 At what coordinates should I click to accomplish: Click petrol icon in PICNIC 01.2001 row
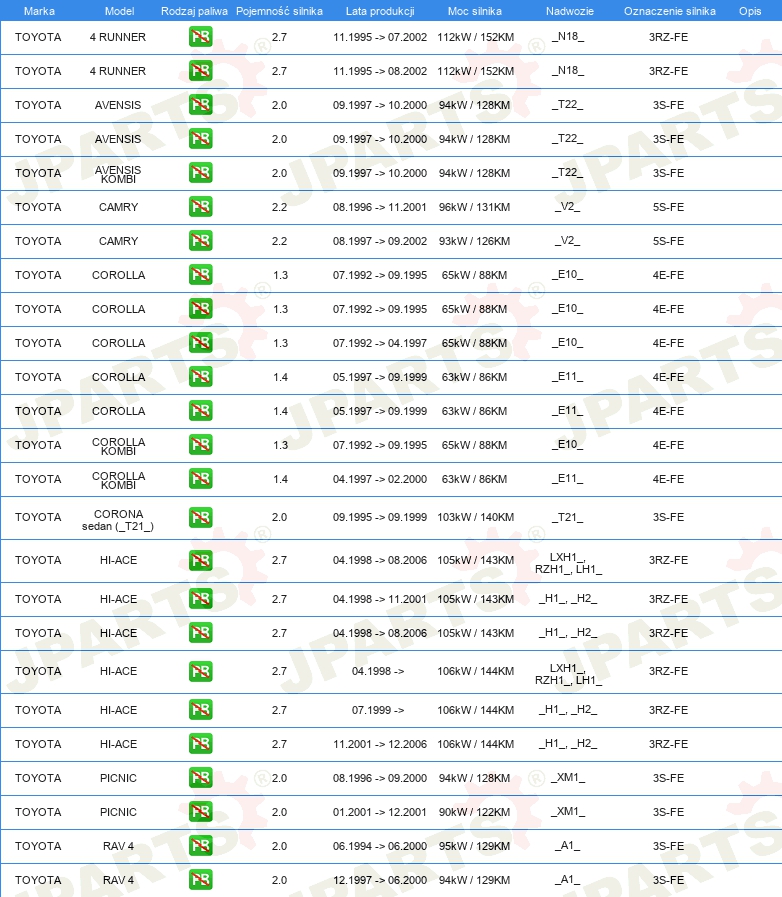coord(200,812)
